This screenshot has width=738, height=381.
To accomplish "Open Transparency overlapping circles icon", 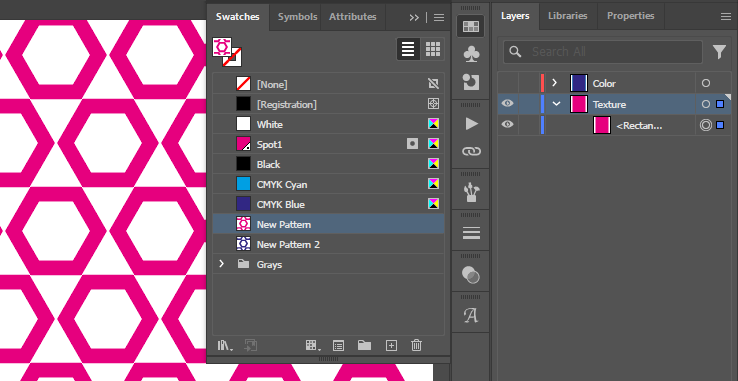I will pyautogui.click(x=471, y=275).
